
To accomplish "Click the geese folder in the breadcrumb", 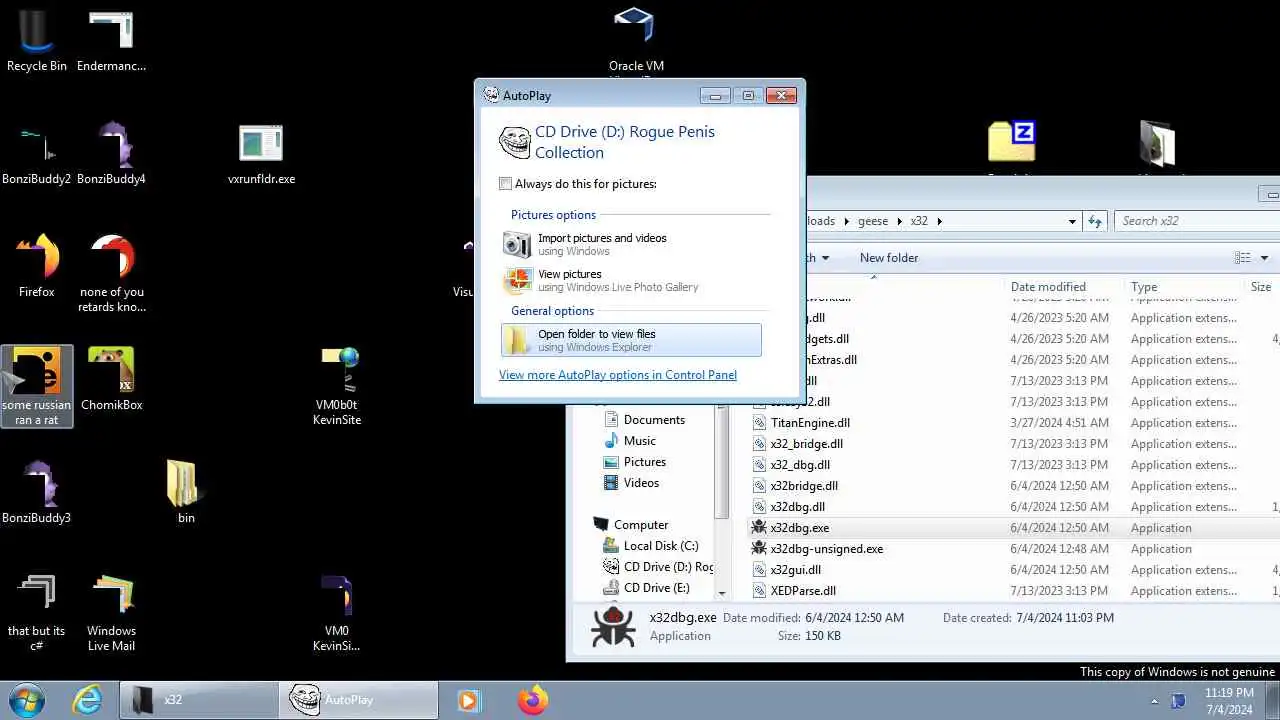I will click(873, 221).
